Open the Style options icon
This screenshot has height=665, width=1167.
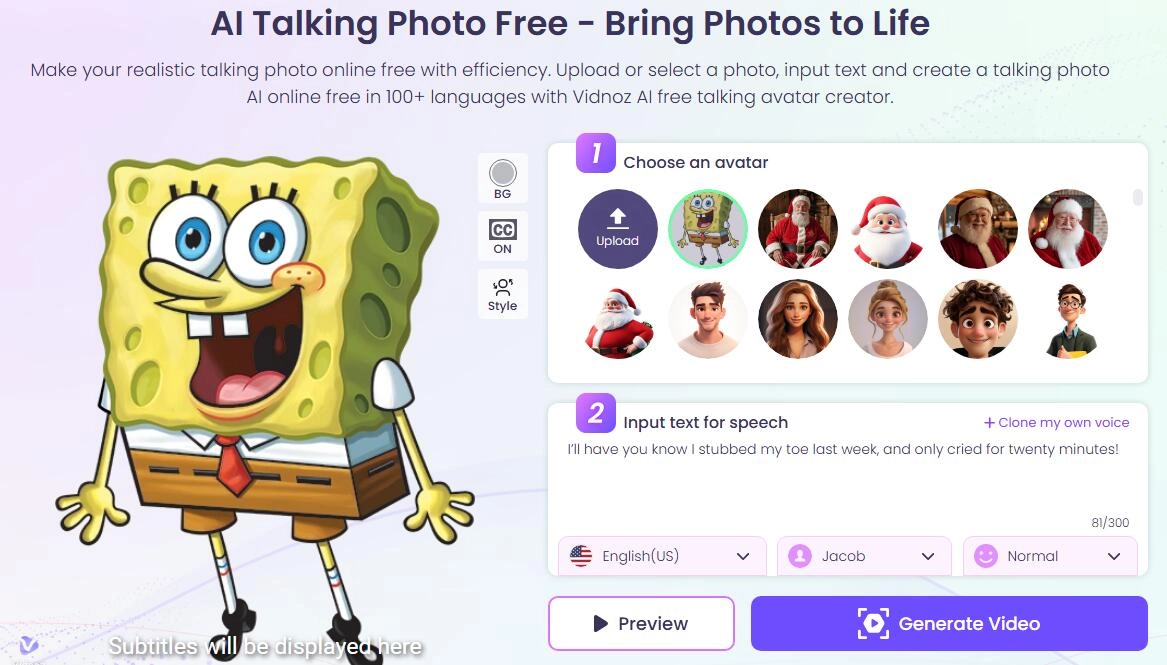coord(502,295)
